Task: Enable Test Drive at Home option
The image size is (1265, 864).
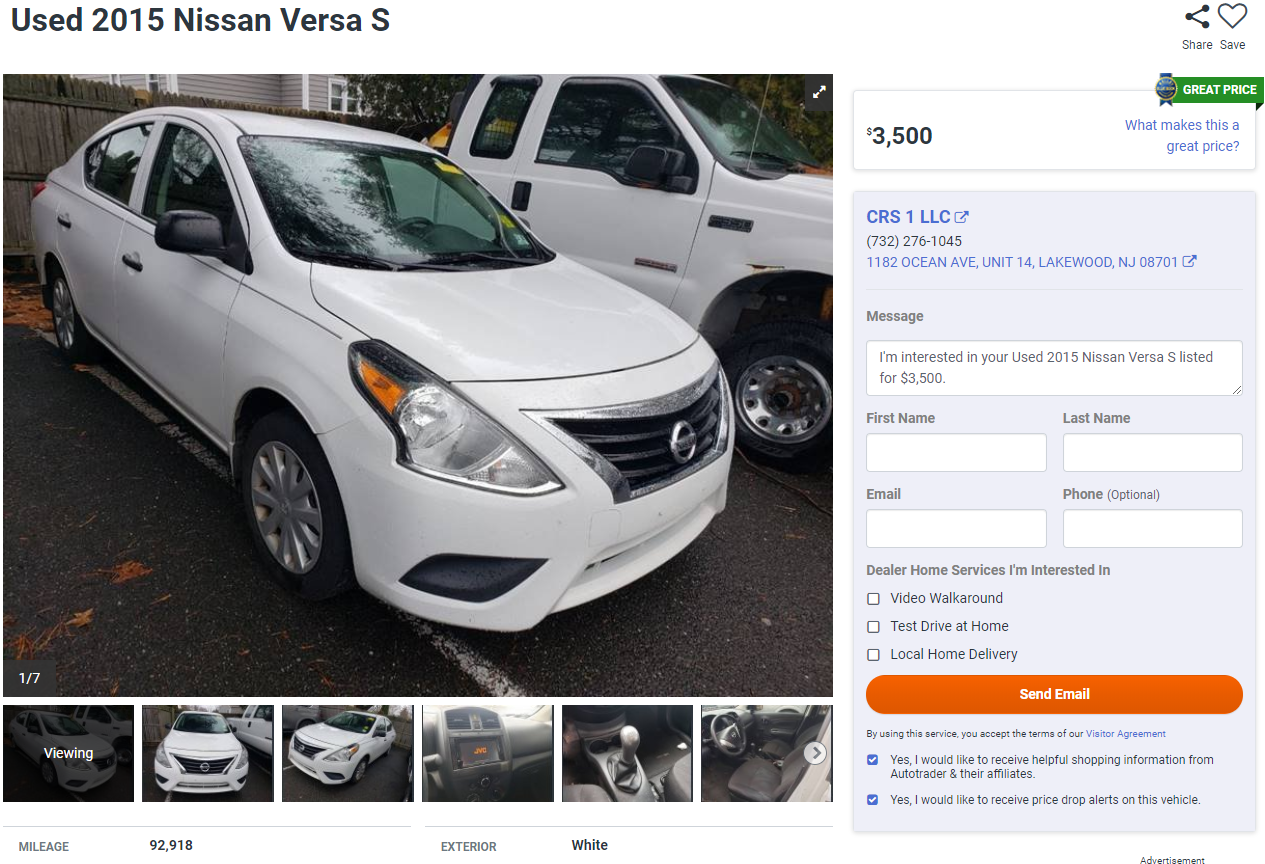Action: coord(873,627)
